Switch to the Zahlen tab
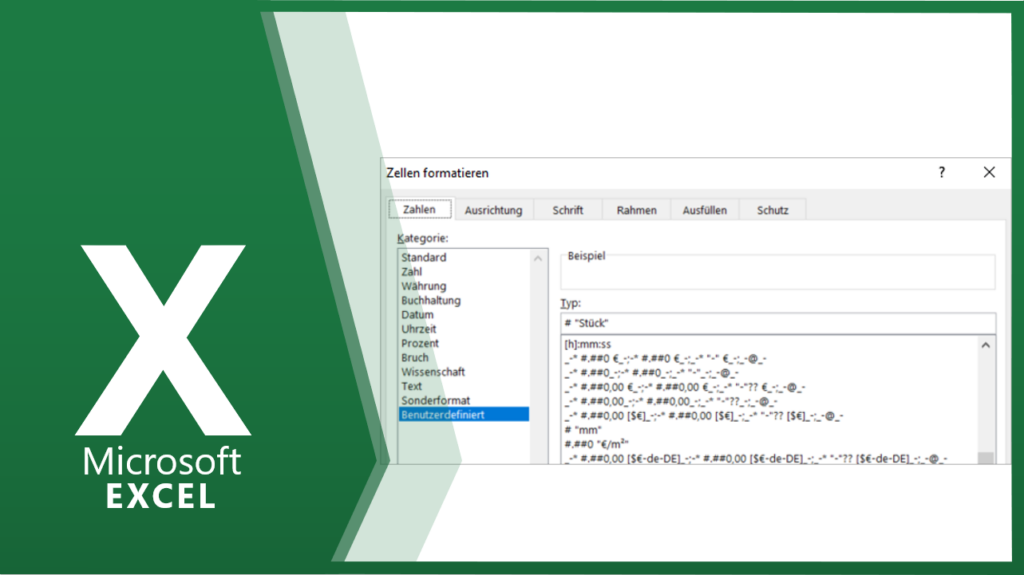This screenshot has width=1024, height=575. click(419, 210)
